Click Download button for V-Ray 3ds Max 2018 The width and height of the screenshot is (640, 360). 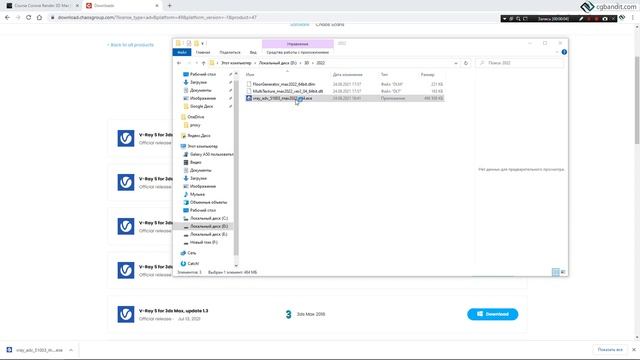(493, 314)
